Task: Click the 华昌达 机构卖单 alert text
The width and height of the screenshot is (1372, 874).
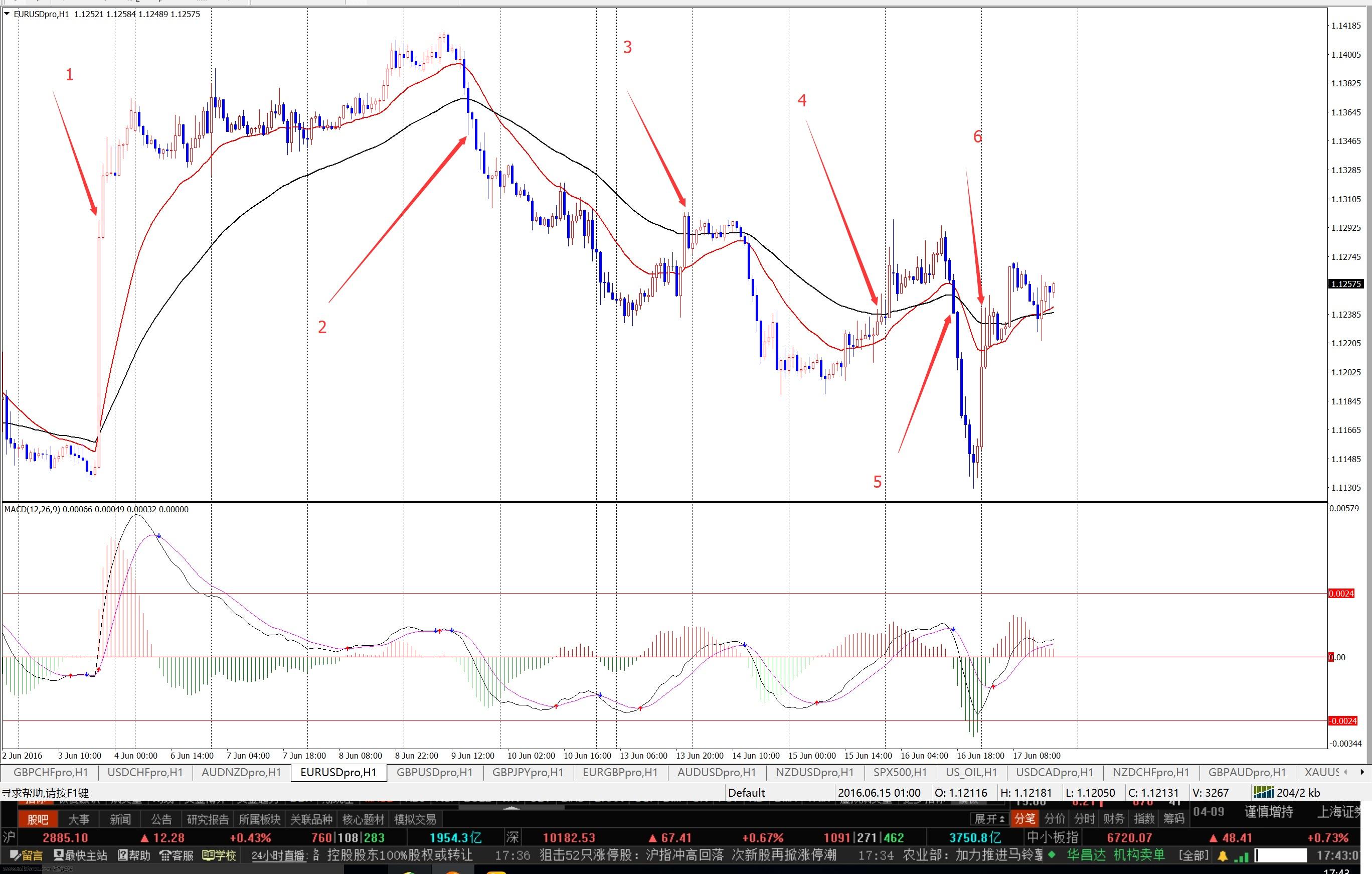Action: [x=1115, y=855]
